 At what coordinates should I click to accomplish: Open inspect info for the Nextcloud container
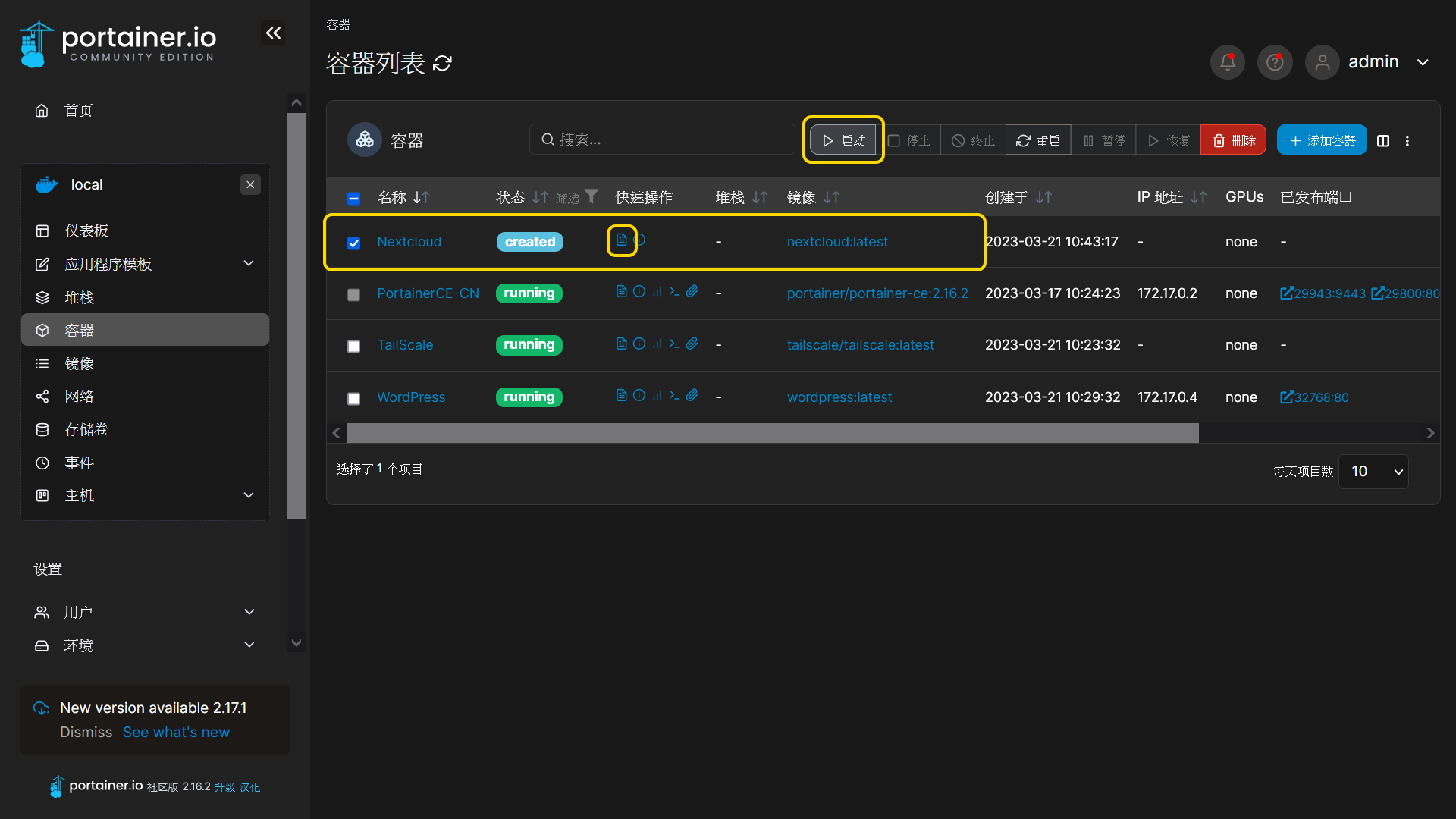(x=640, y=240)
